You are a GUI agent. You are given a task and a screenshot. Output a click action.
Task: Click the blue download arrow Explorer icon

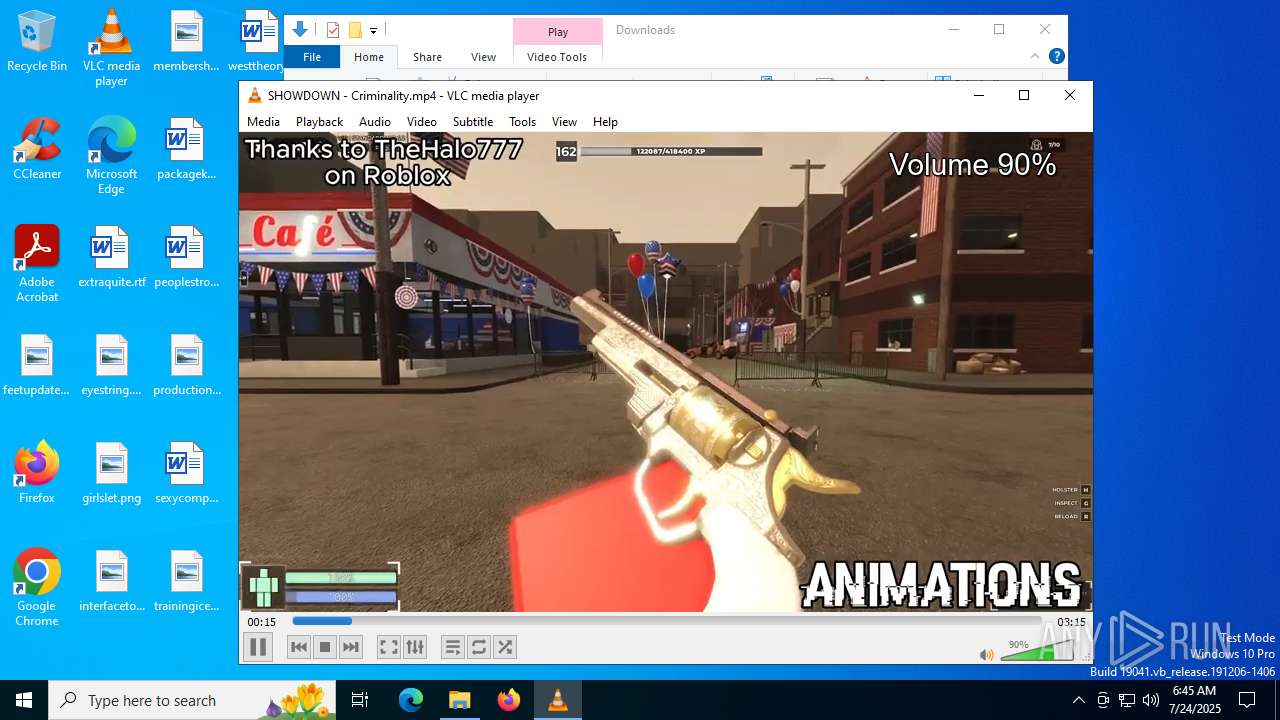click(300, 30)
